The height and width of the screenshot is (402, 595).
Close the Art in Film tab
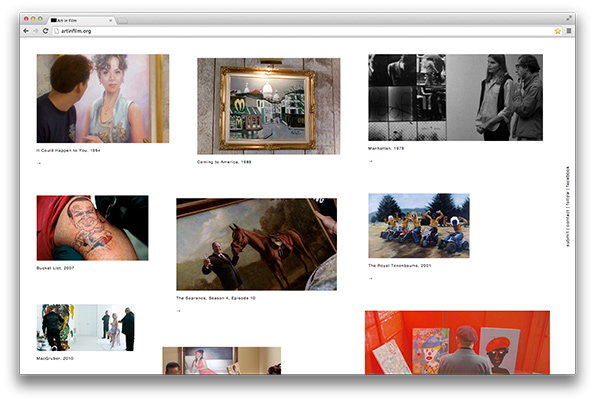tap(110, 20)
